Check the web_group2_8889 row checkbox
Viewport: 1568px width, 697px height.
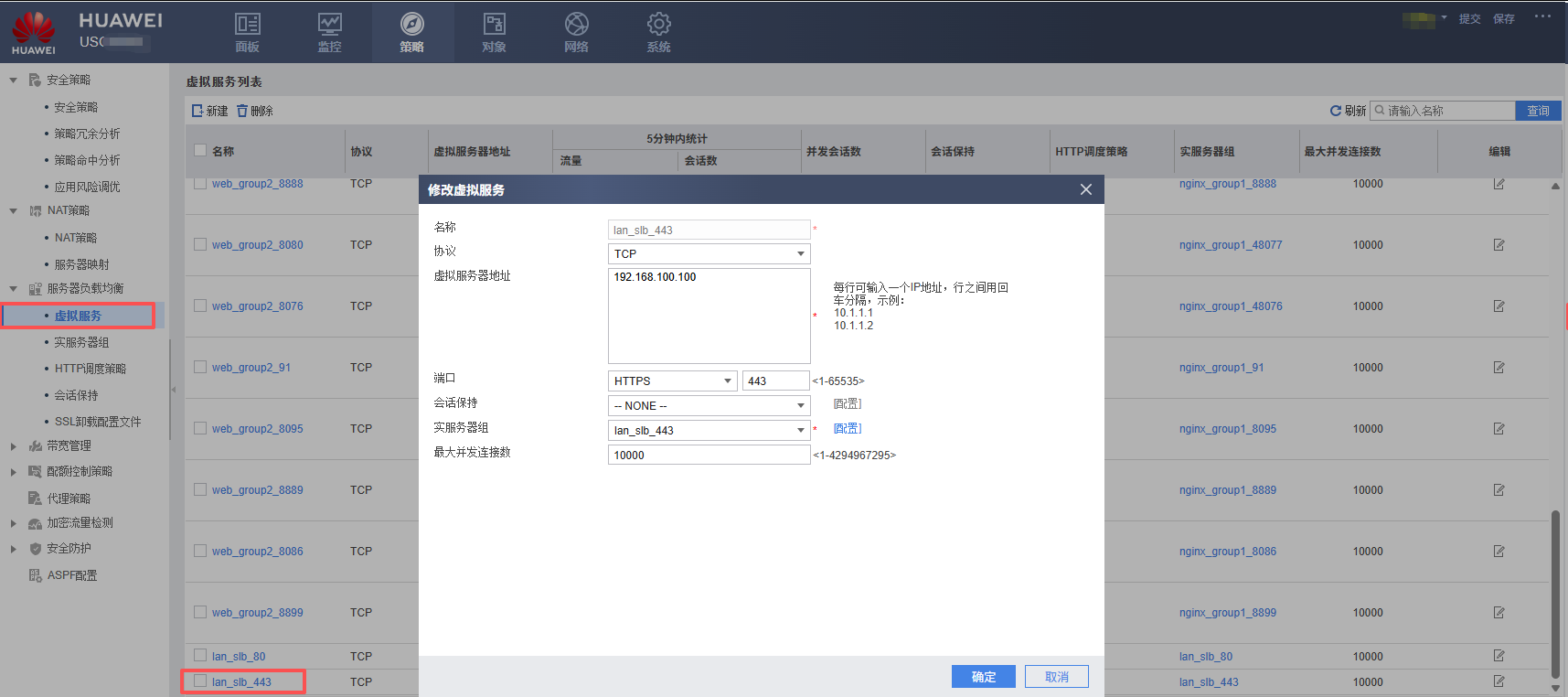pyautogui.click(x=200, y=489)
